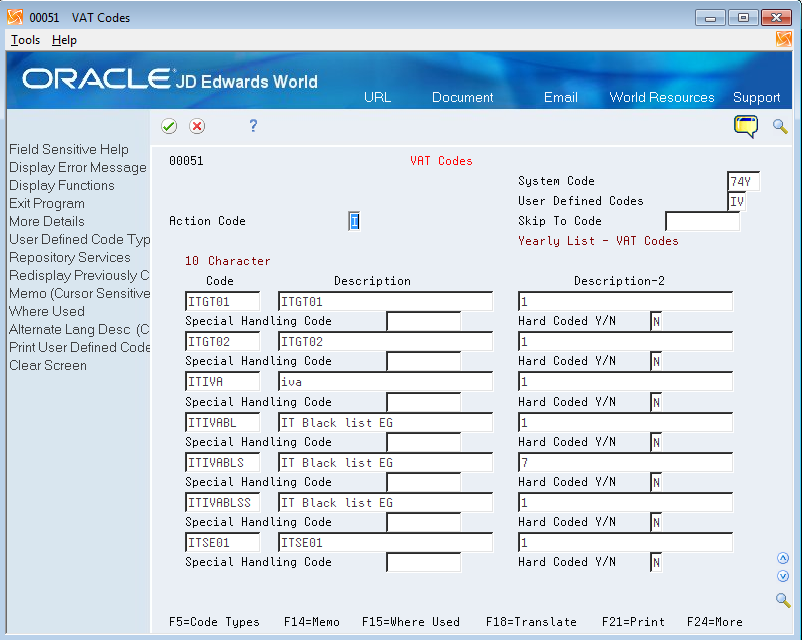
Task: Click the ITGT01 description field
Action: (386, 302)
